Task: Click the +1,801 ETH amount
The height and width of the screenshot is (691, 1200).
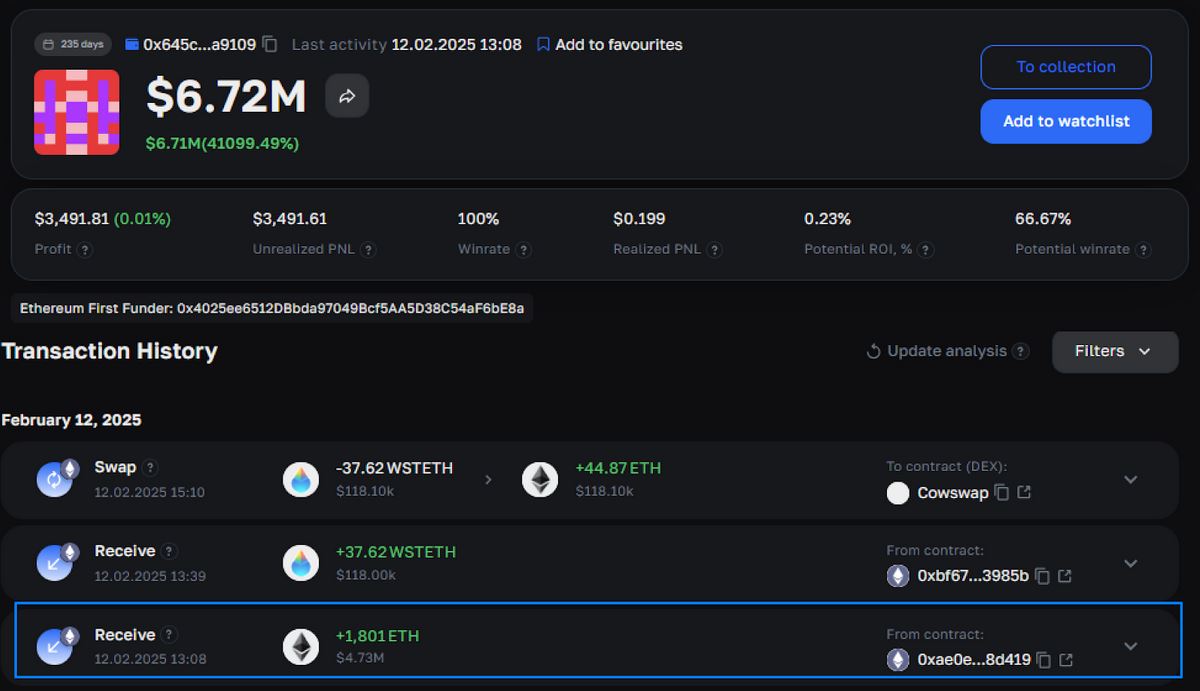Action: click(x=377, y=635)
